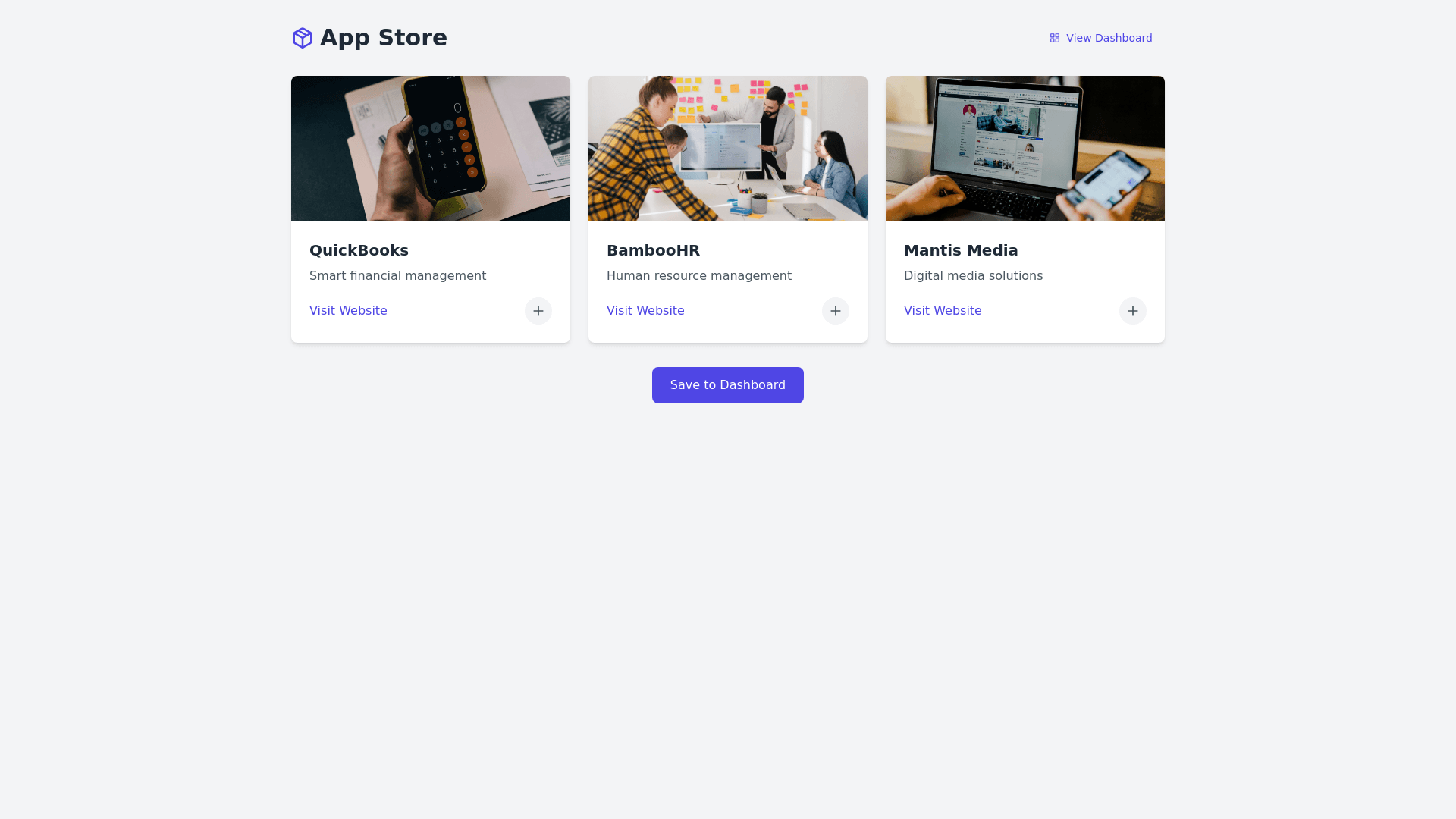Visit the BambooHR website
Viewport: 1456px width, 819px height.
645,311
